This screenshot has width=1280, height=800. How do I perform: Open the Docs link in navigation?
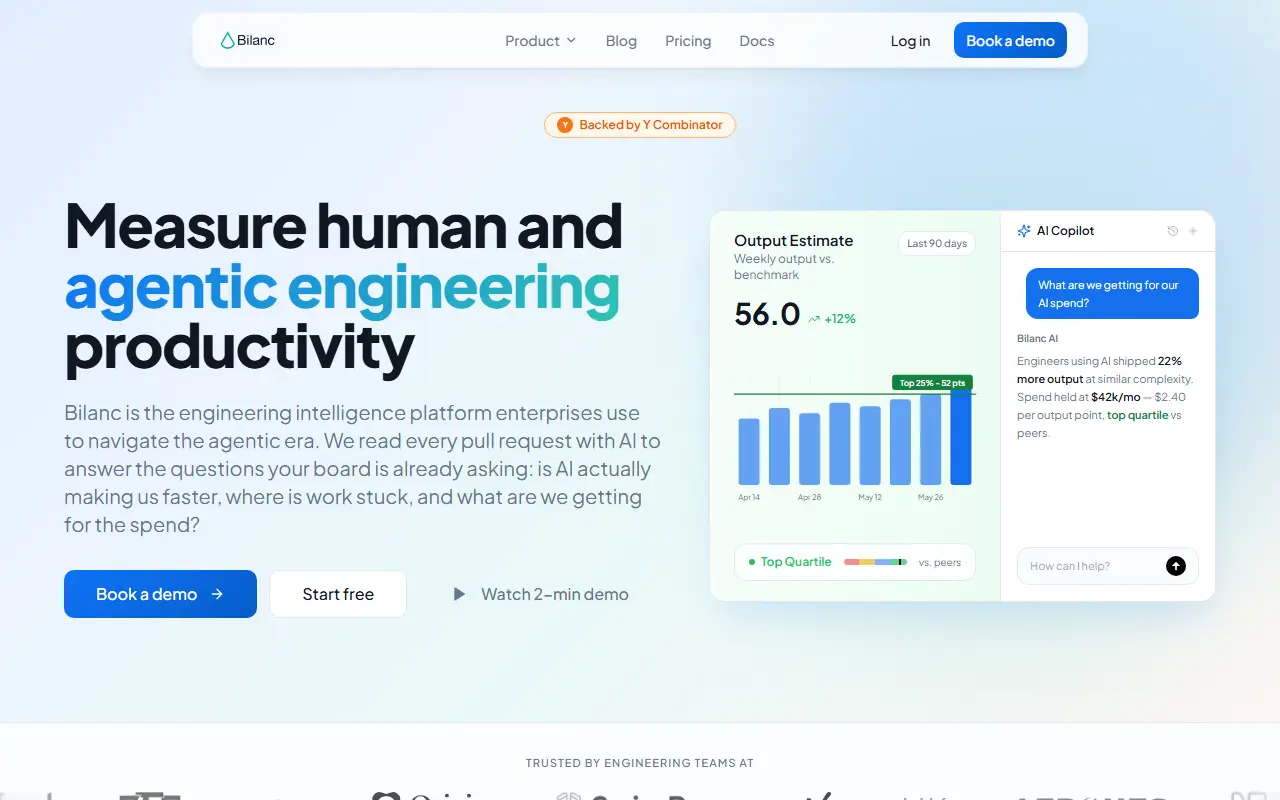tap(757, 41)
